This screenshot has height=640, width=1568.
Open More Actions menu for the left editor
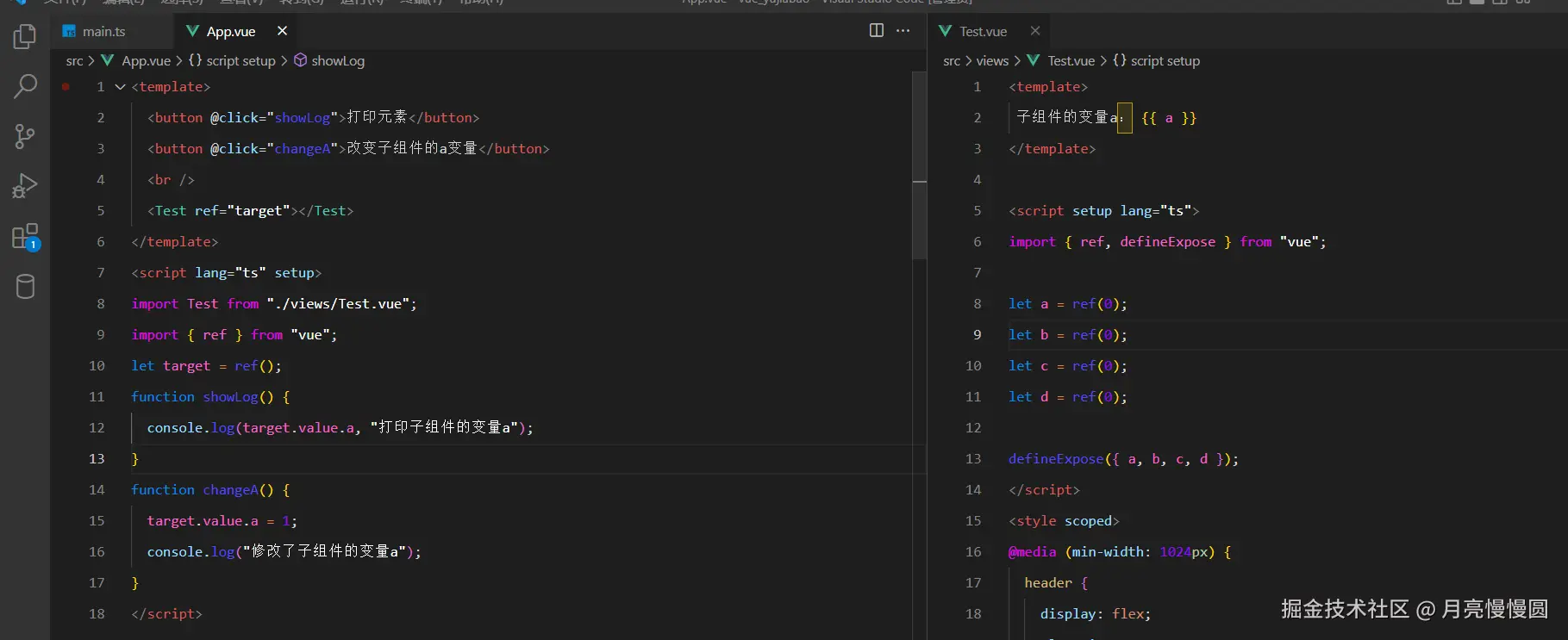(x=903, y=30)
